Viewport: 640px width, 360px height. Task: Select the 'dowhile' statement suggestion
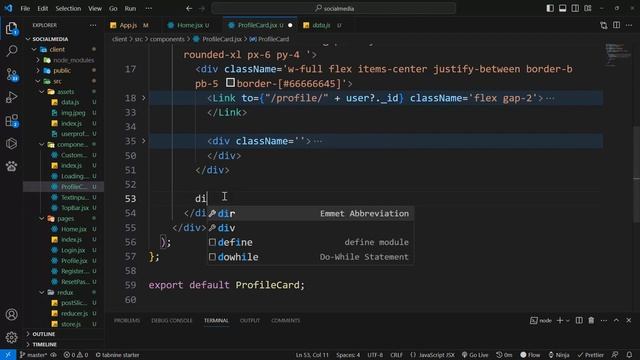click(310, 257)
